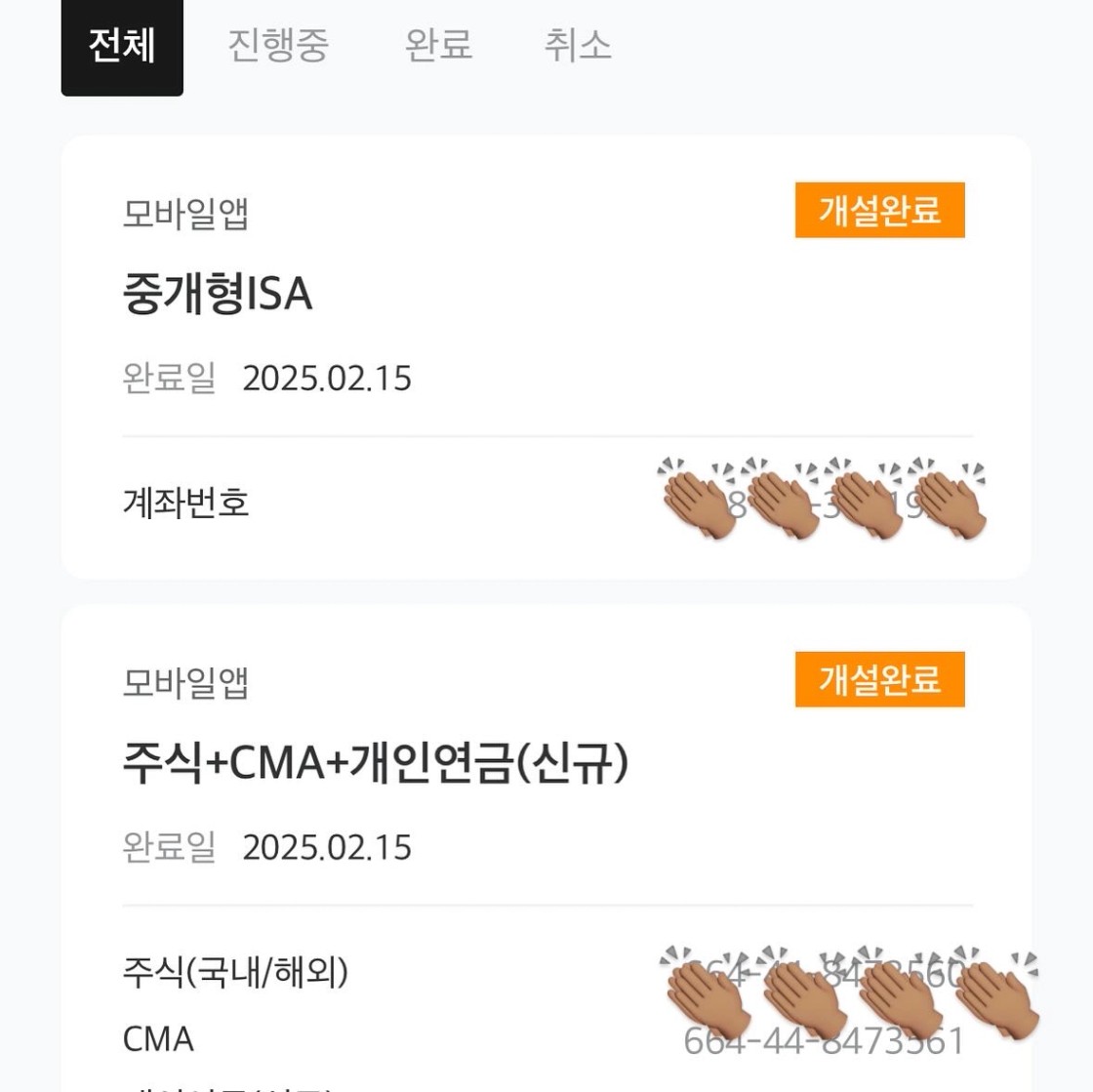The image size is (1093, 1092).
Task: Show the 취소 tab
Action: [577, 46]
